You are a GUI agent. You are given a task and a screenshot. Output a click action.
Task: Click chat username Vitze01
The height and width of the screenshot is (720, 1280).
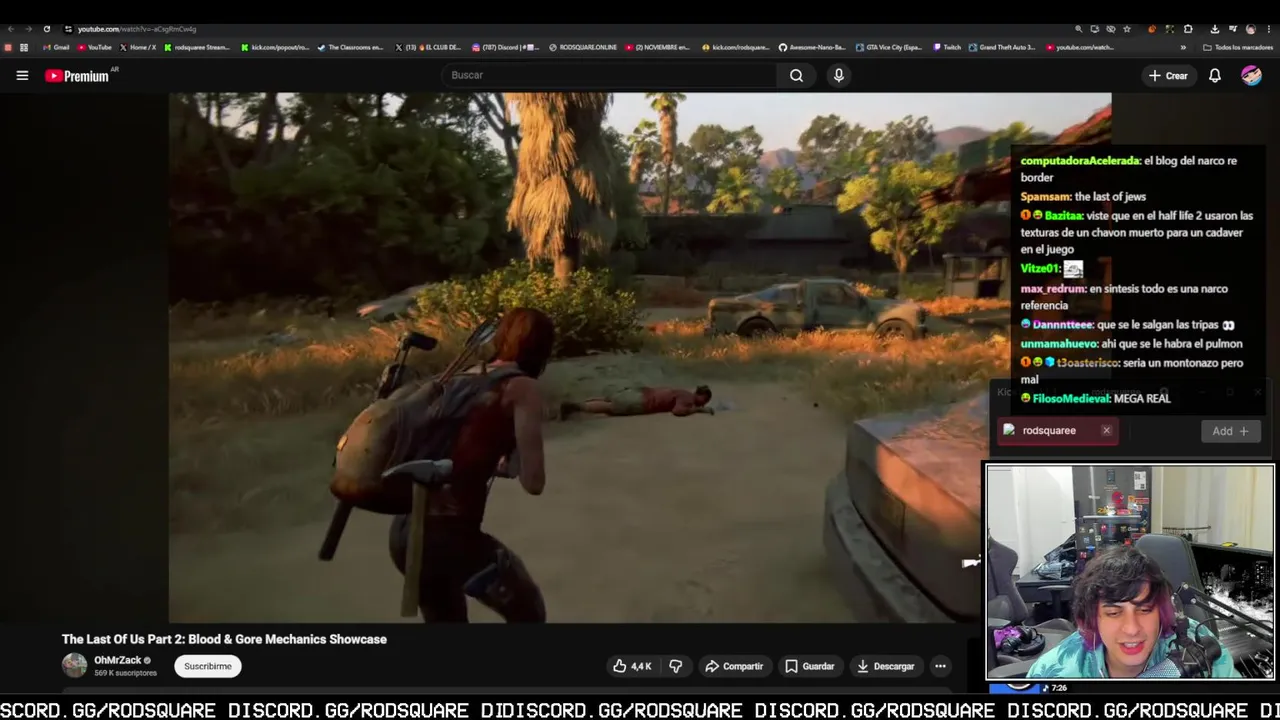click(x=1040, y=269)
